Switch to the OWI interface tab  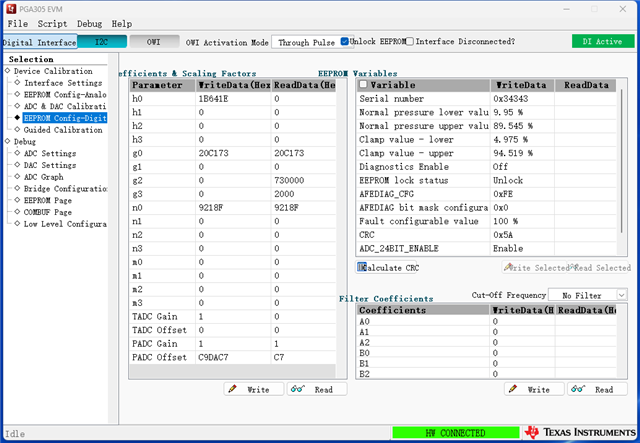(x=153, y=42)
